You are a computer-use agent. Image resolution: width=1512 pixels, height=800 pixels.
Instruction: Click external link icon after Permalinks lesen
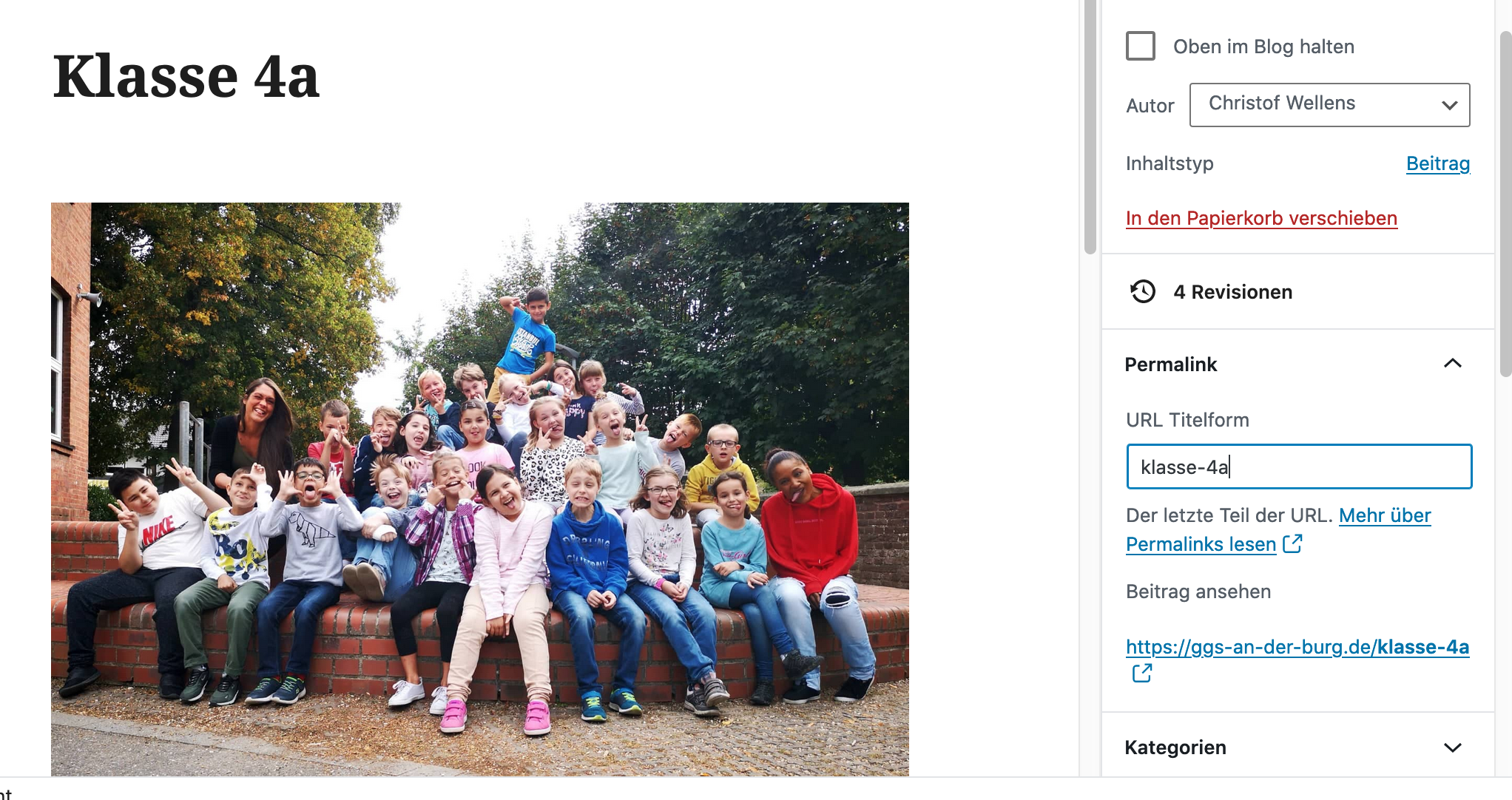pyautogui.click(x=1292, y=543)
